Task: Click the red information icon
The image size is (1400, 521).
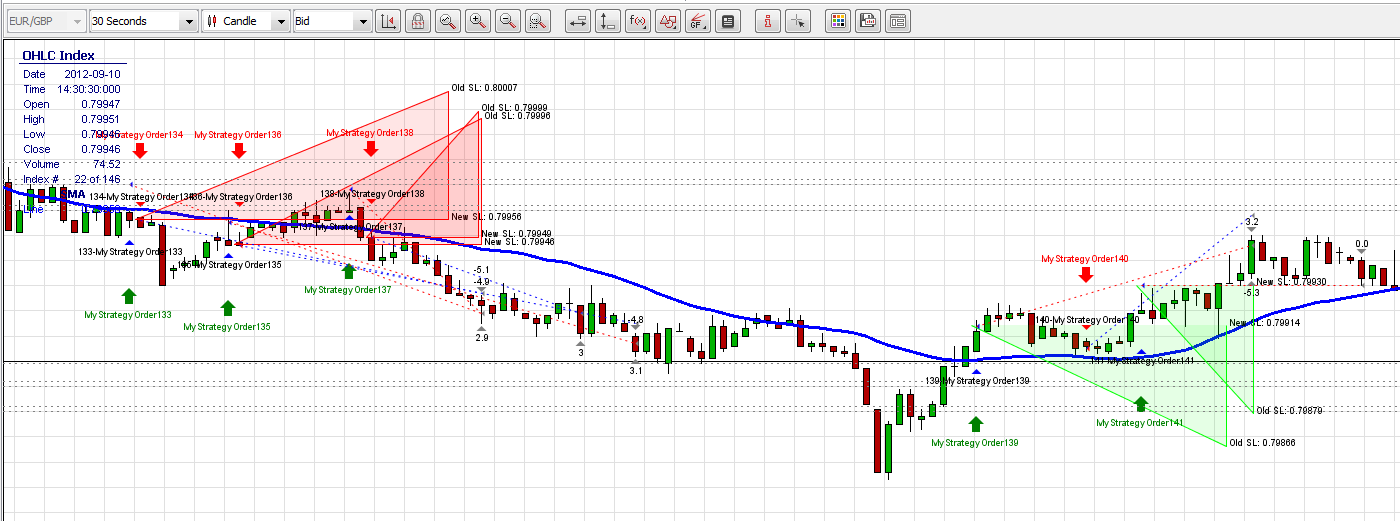Action: (x=767, y=20)
